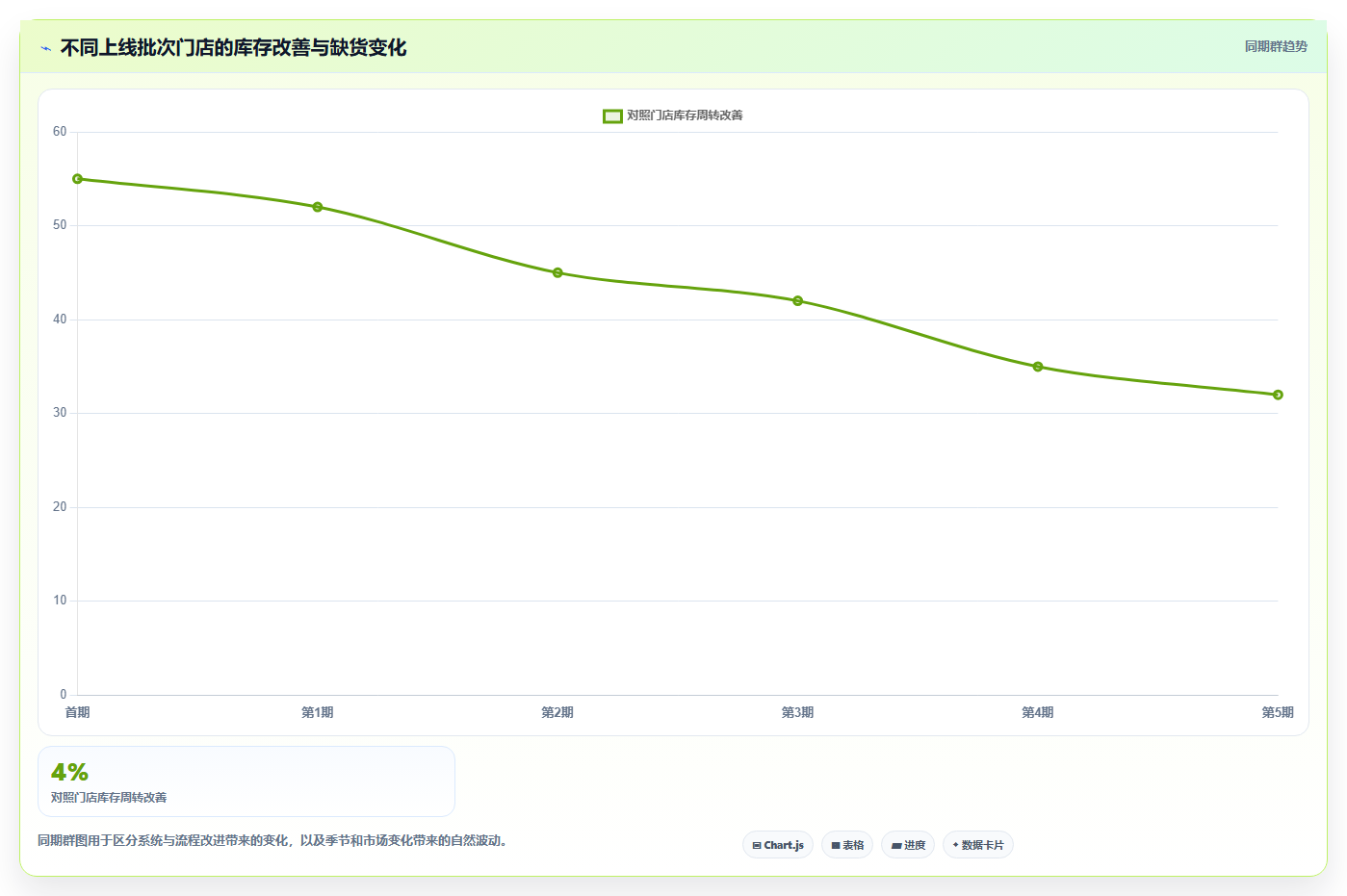
Task: Click the 同期群趋势 label in header
Action: 1276,46
